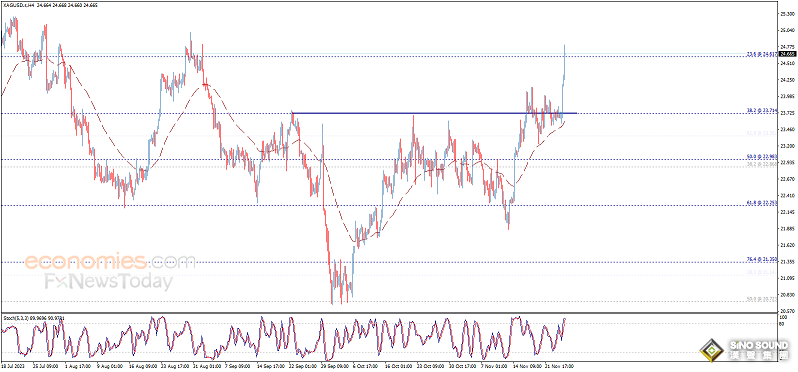Click the 22.145 price axis label
The image size is (798, 372).
click(x=787, y=212)
